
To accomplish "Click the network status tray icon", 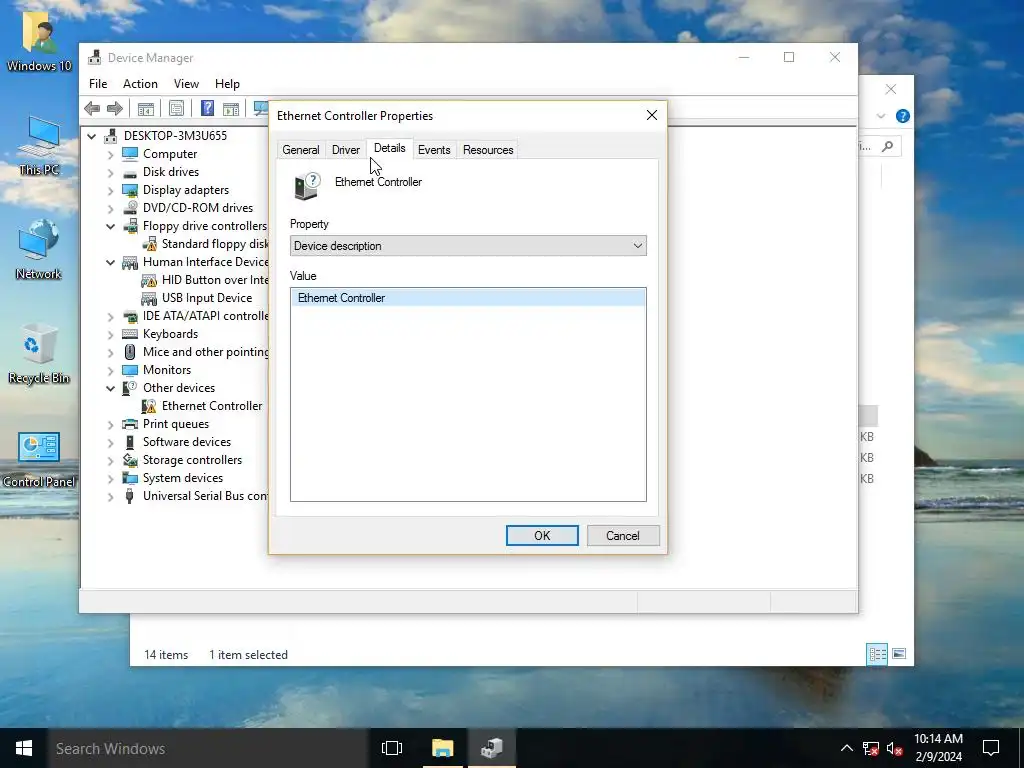I will pyautogui.click(x=871, y=748).
